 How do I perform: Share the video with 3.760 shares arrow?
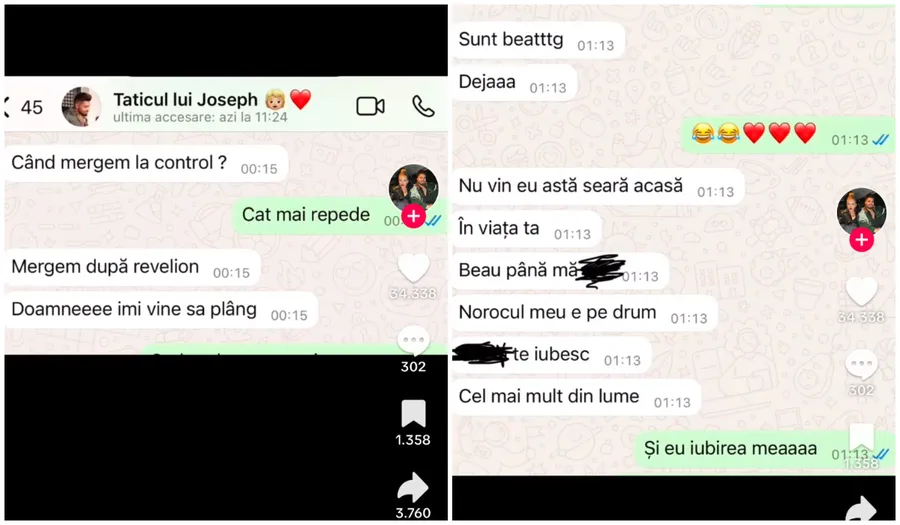(413, 488)
